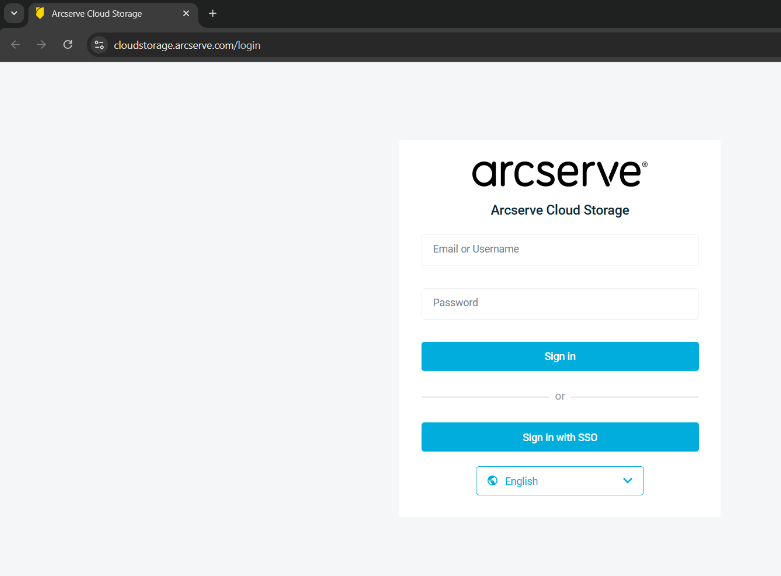Close the Arcserve Cloud Storage tab
The image size is (781, 576).
pyautogui.click(x=186, y=14)
